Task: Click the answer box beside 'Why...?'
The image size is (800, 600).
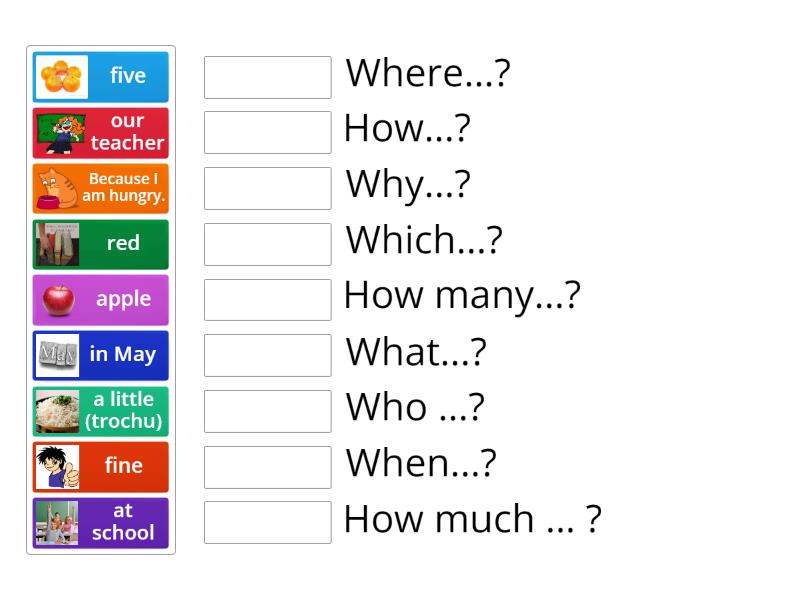Action: click(x=267, y=188)
